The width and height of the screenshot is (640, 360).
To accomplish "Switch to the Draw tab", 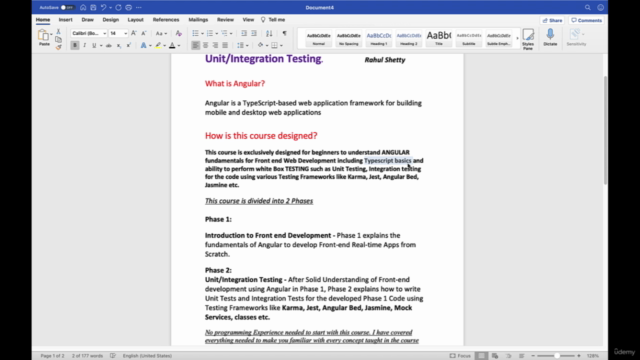I will click(x=87, y=20).
